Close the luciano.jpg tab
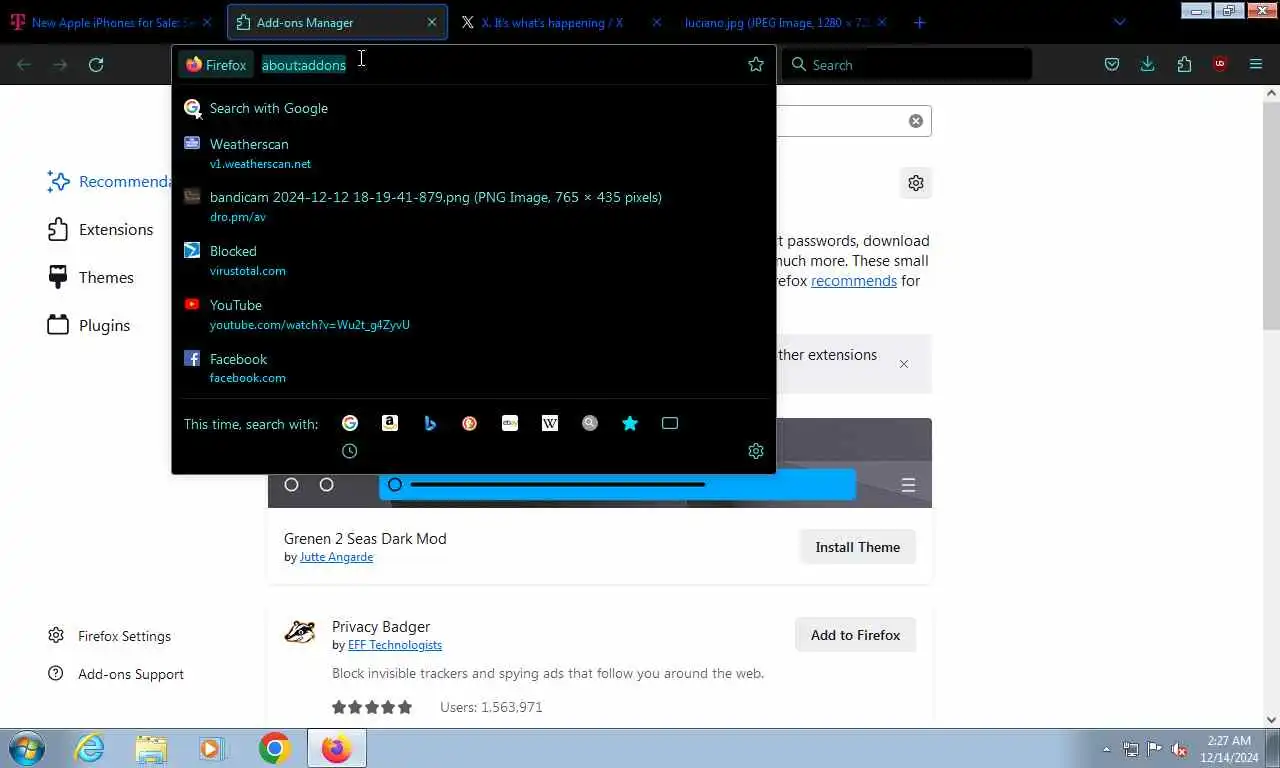 [881, 22]
